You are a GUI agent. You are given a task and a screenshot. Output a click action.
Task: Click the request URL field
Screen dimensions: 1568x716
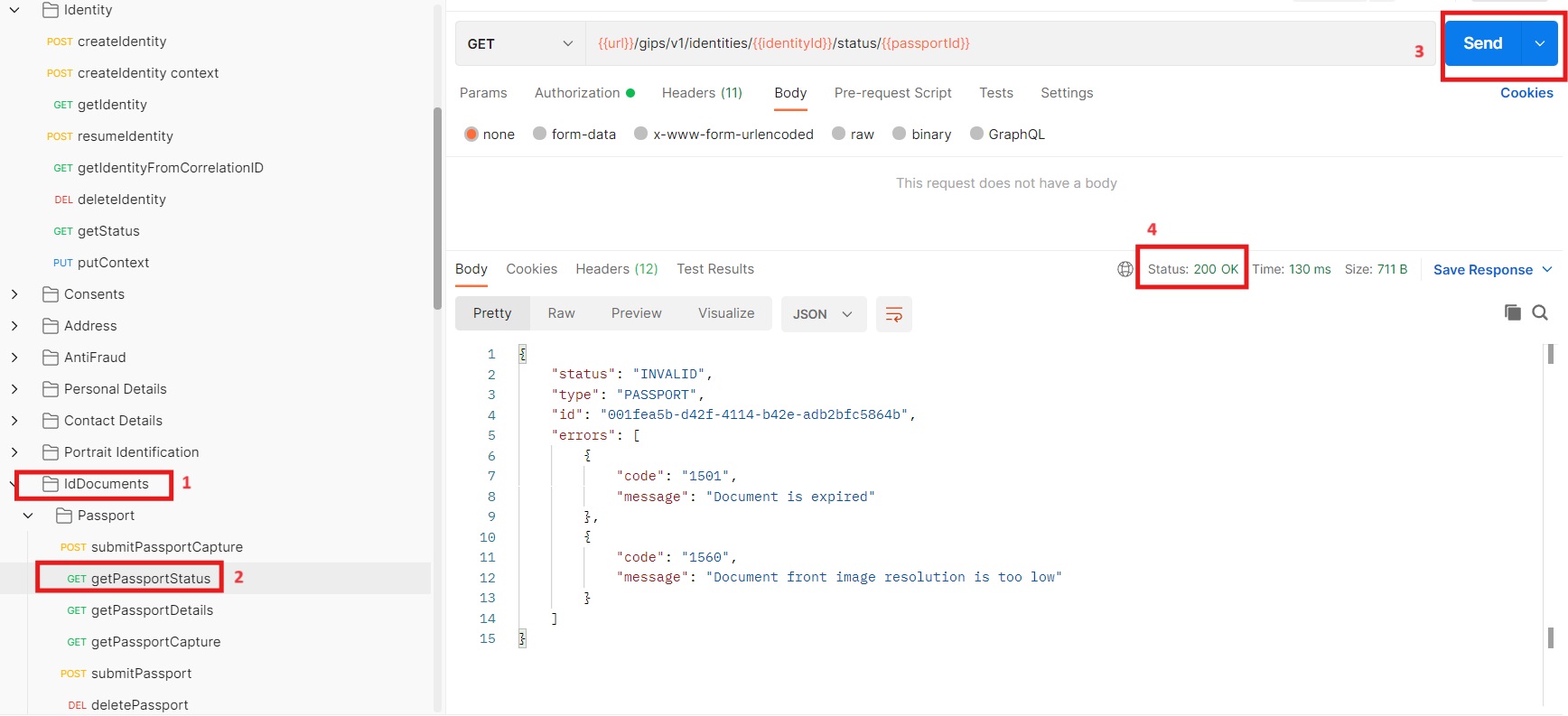pos(1010,43)
